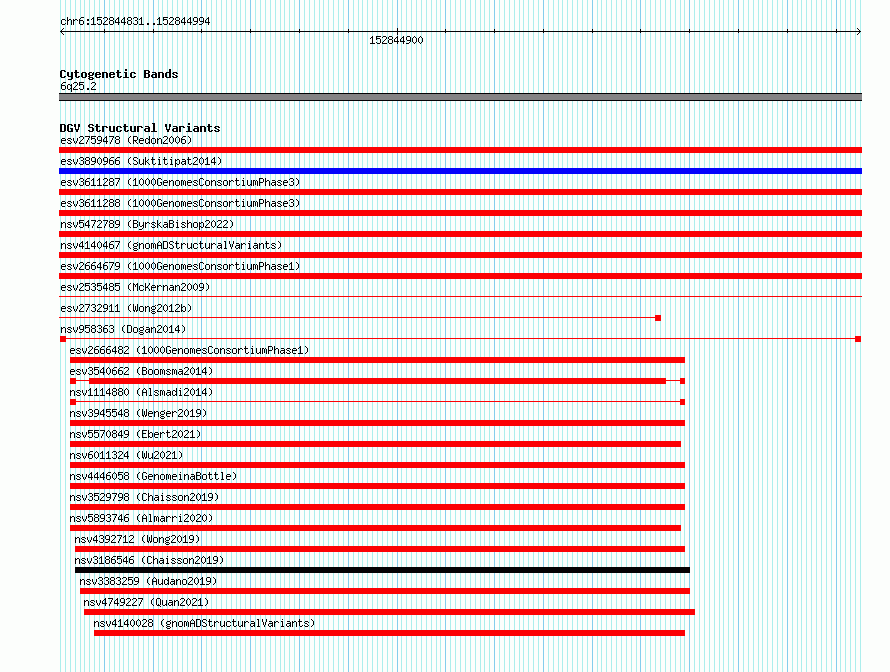Click the esv2759478 (Redon2006) variant label
890x672 pixels.
coord(126,140)
